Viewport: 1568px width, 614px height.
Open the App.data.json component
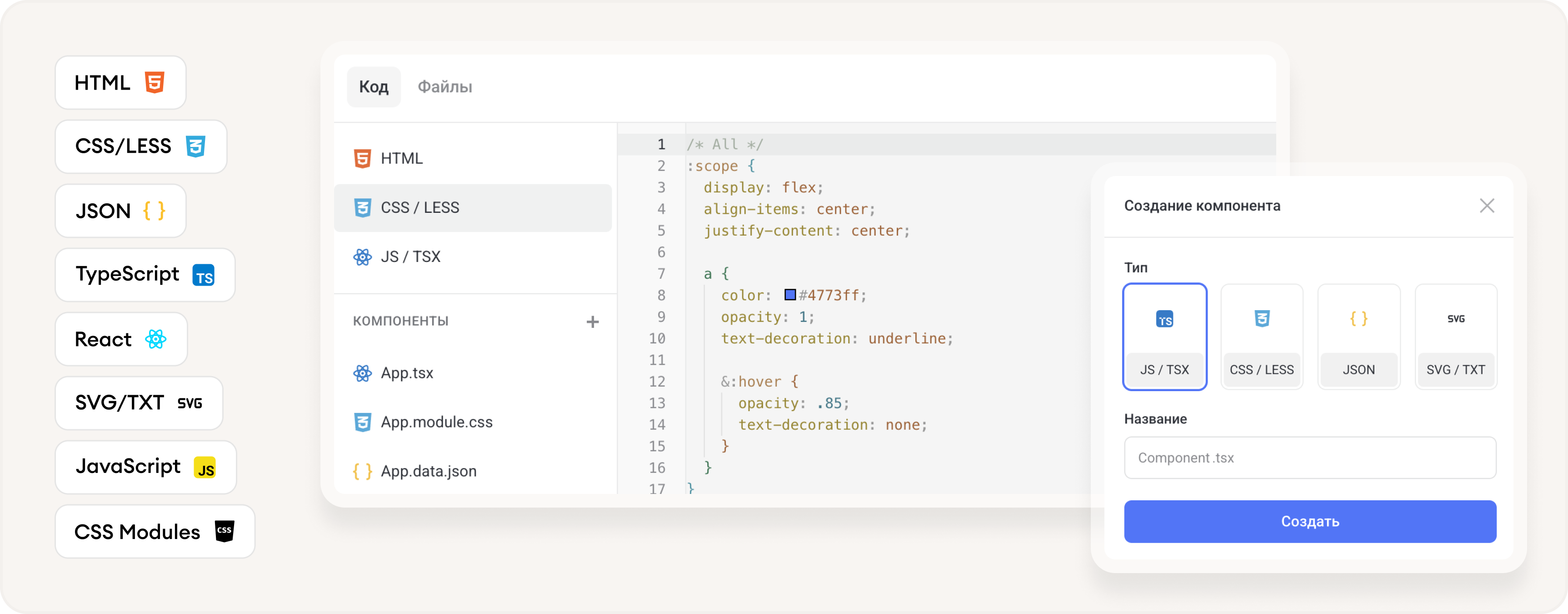point(473,472)
